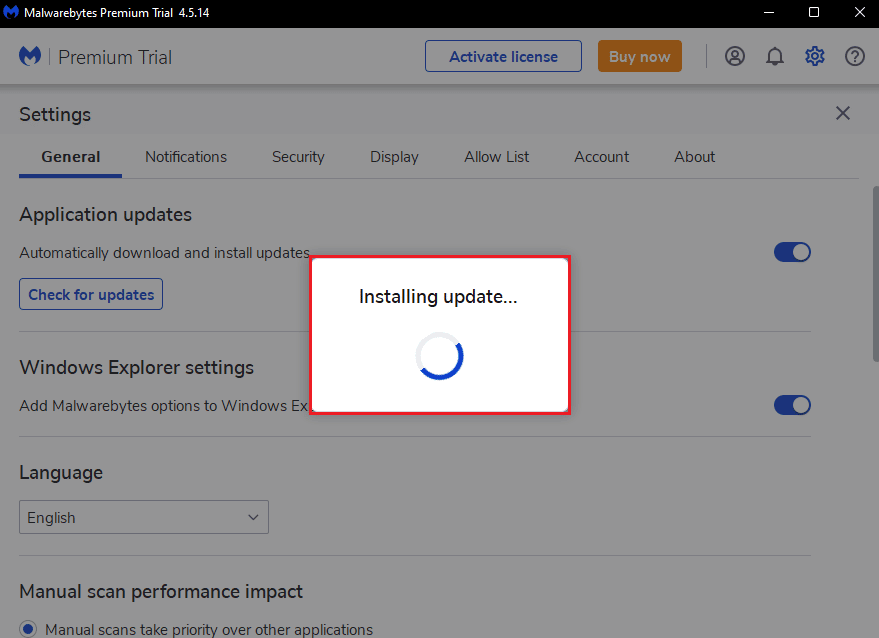The width and height of the screenshot is (879, 638).
Task: Open the Allow List tab
Action: [x=496, y=157]
